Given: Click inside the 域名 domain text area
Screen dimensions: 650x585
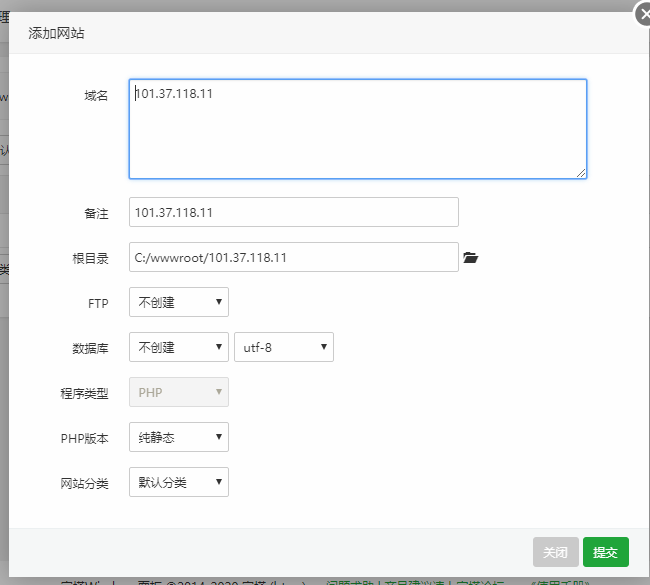Looking at the screenshot, I should [x=358, y=129].
